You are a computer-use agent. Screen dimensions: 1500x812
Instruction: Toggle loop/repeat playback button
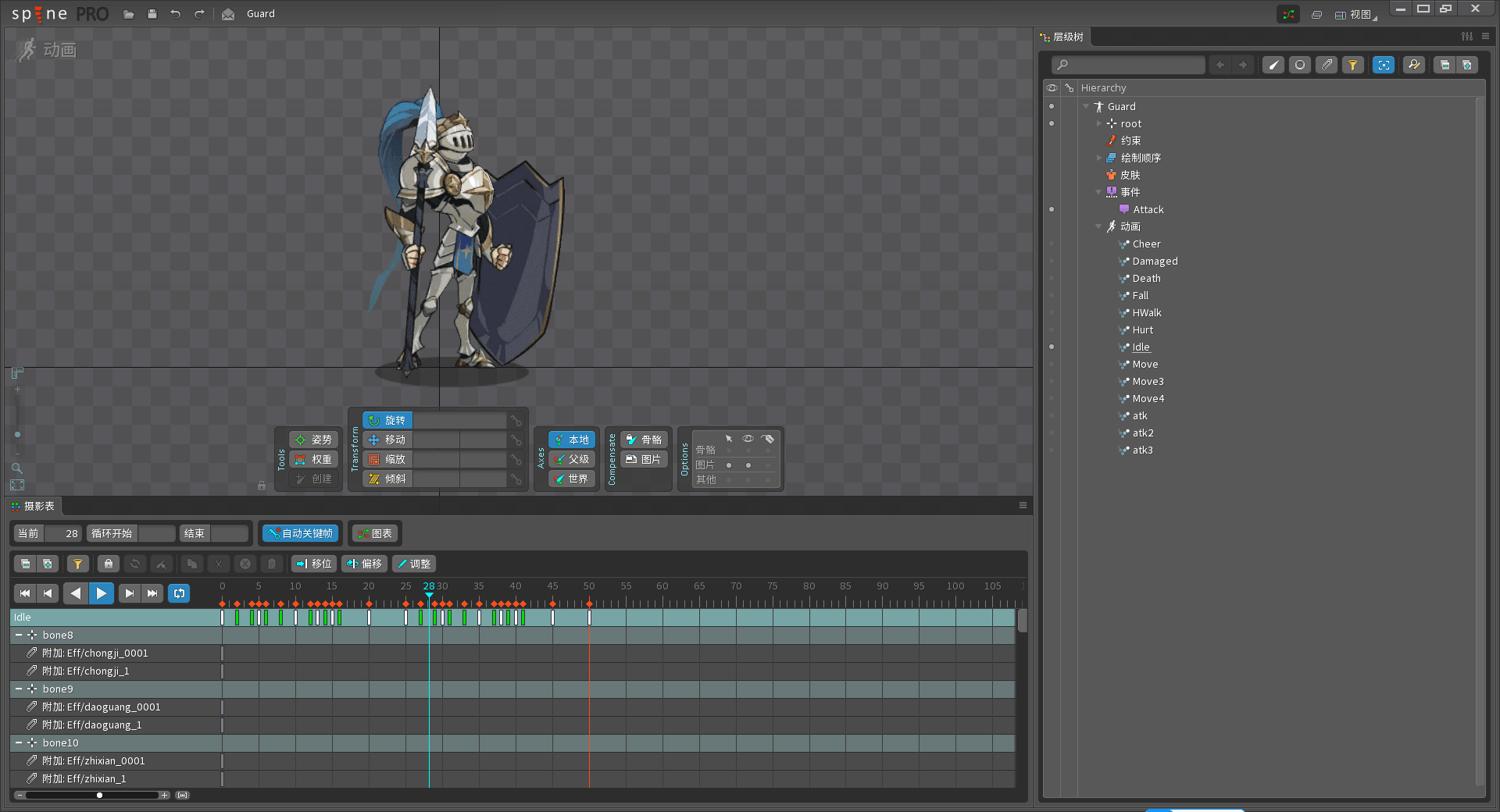(180, 593)
